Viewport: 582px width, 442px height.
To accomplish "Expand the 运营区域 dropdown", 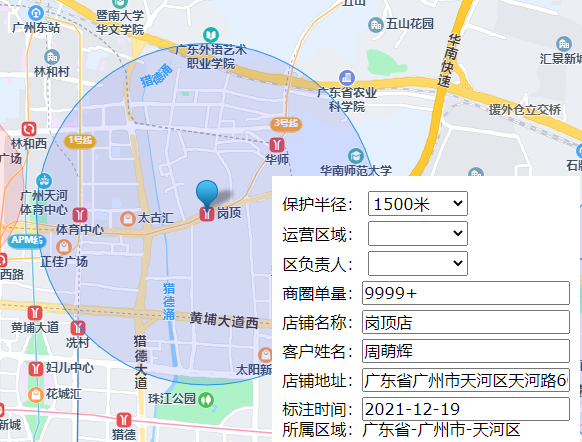I will click(x=418, y=233).
